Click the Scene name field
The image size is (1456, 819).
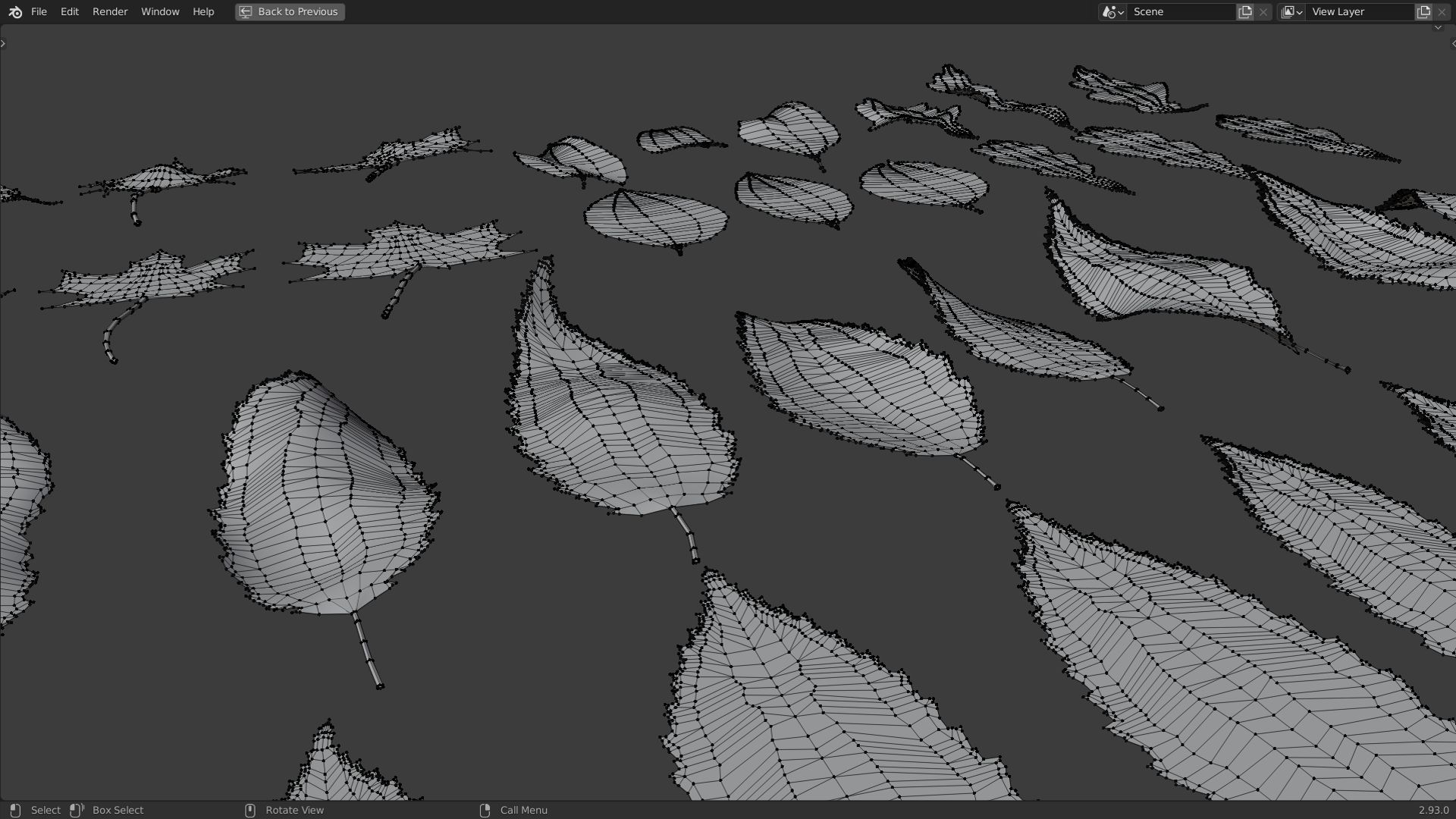coord(1180,12)
